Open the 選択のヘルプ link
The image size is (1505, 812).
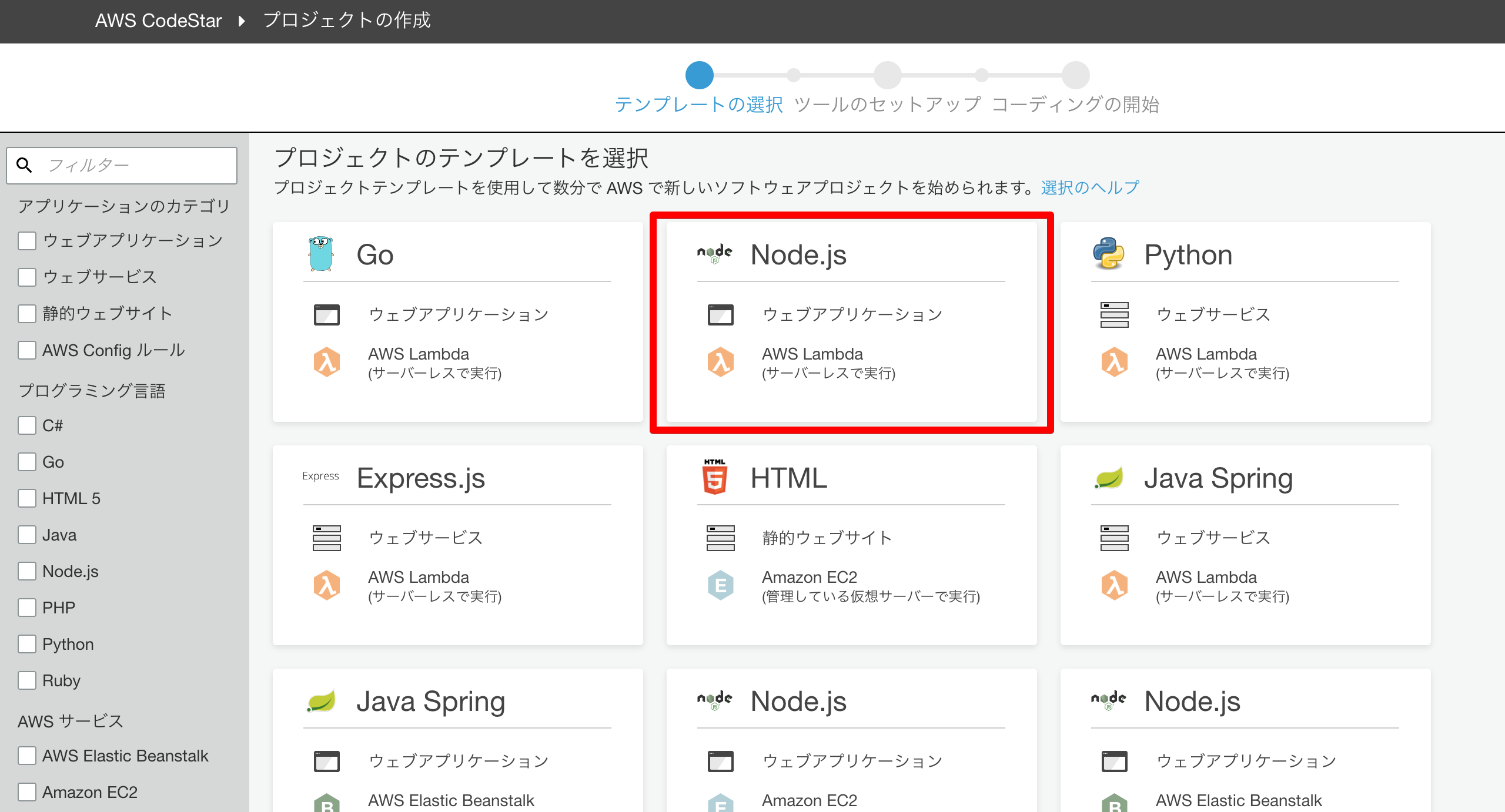(x=1089, y=187)
